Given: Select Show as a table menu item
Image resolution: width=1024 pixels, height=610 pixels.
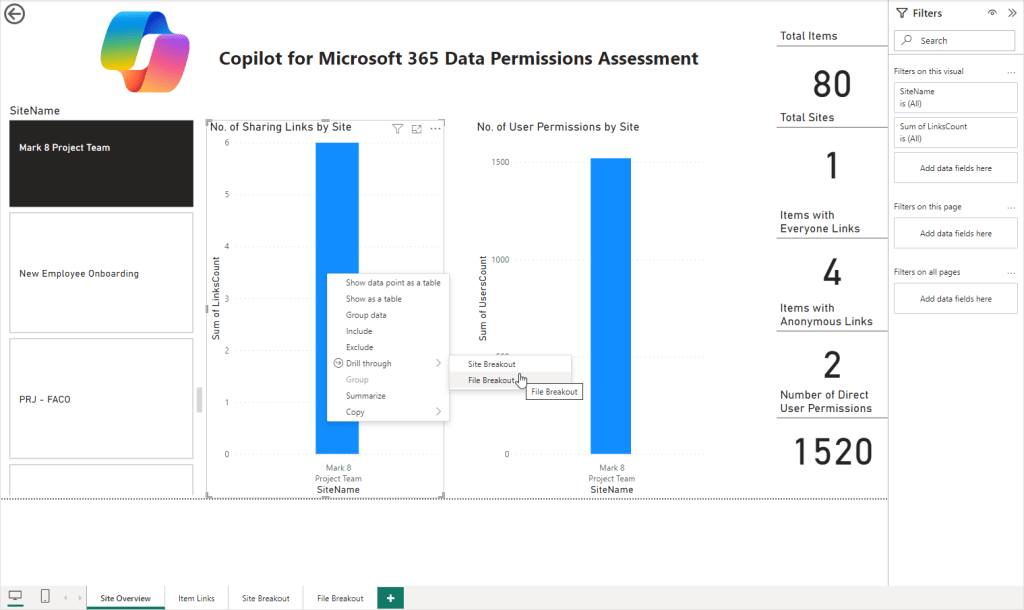Looking at the screenshot, I should (x=374, y=299).
